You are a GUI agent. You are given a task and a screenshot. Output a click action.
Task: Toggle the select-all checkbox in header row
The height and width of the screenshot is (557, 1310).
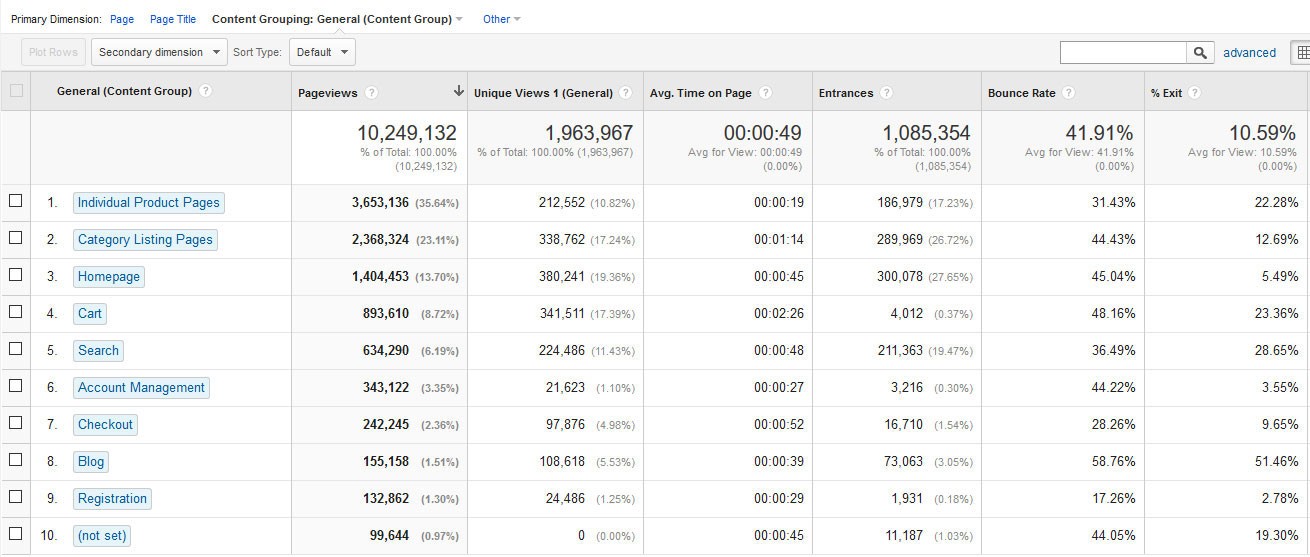tap(15, 91)
